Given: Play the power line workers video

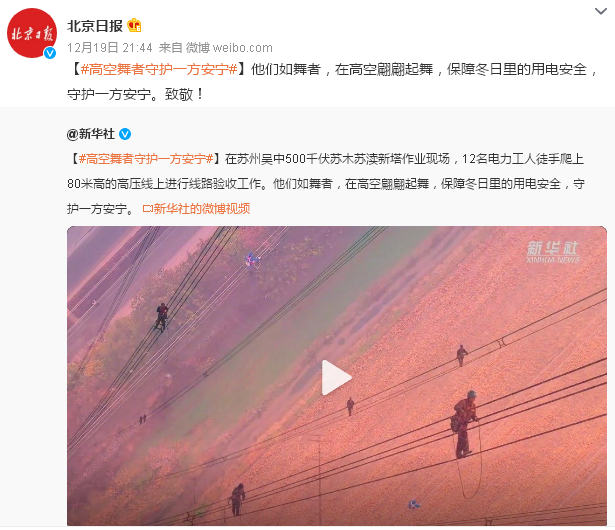Looking at the screenshot, I should click(336, 377).
